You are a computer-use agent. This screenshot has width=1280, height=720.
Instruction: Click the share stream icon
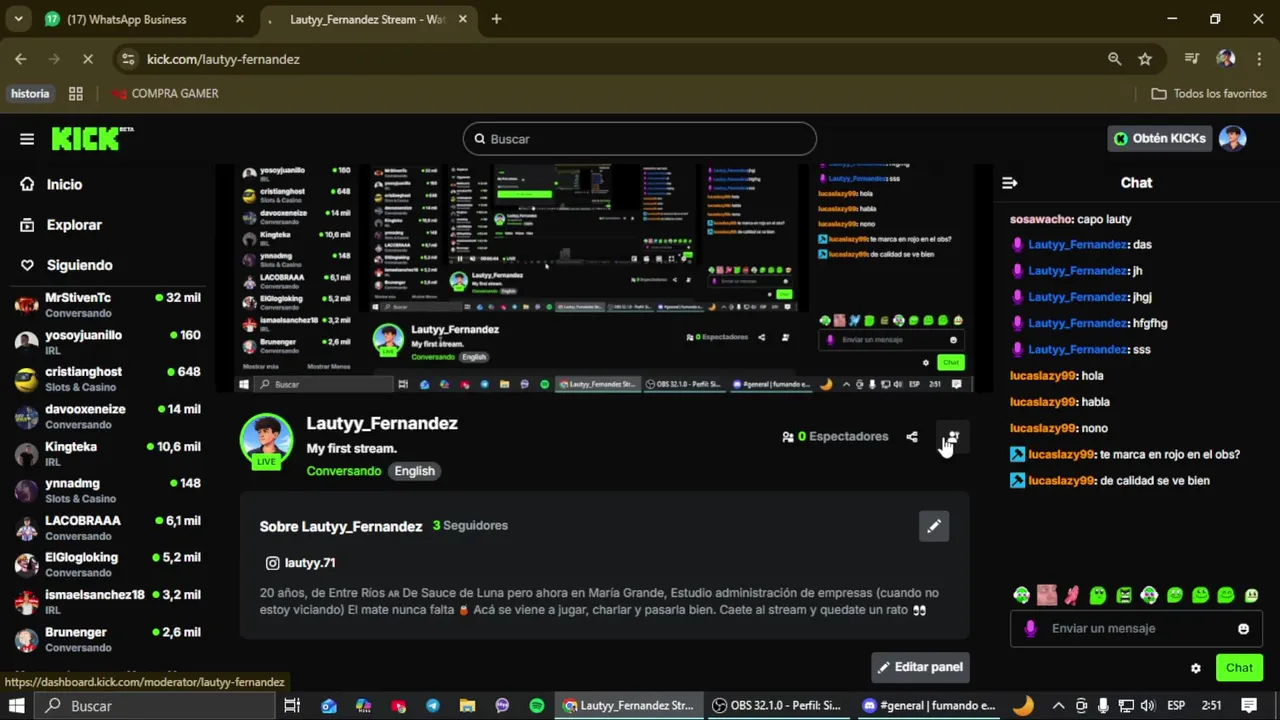[x=912, y=437]
